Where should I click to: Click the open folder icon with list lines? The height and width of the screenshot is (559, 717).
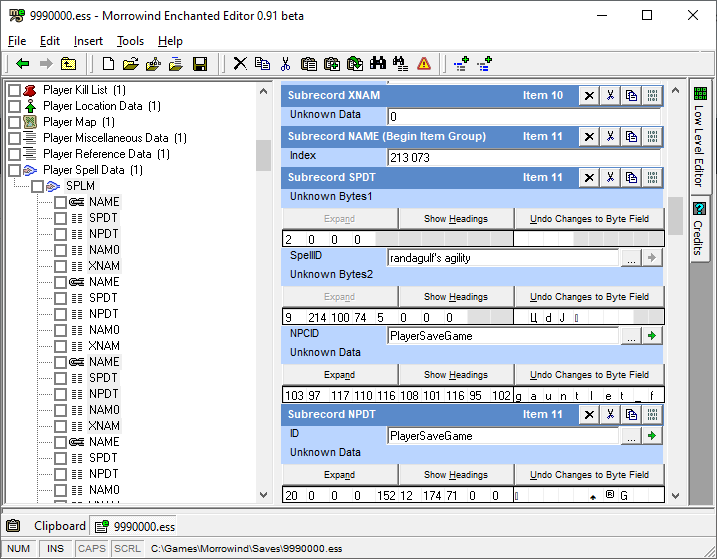[x=176, y=64]
